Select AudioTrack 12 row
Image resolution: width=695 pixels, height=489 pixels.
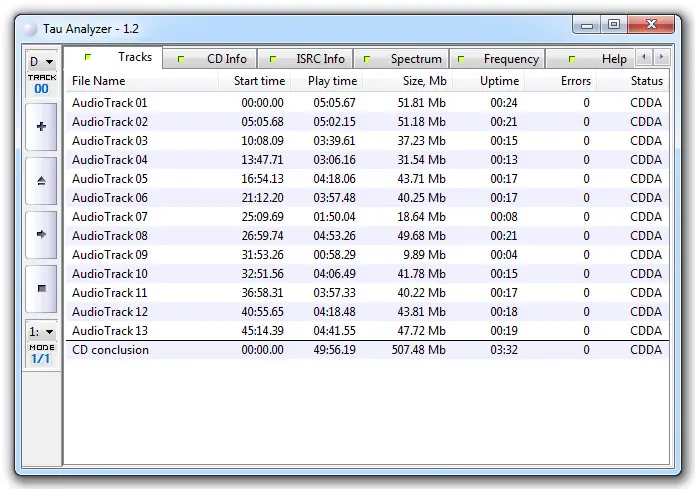(367, 312)
